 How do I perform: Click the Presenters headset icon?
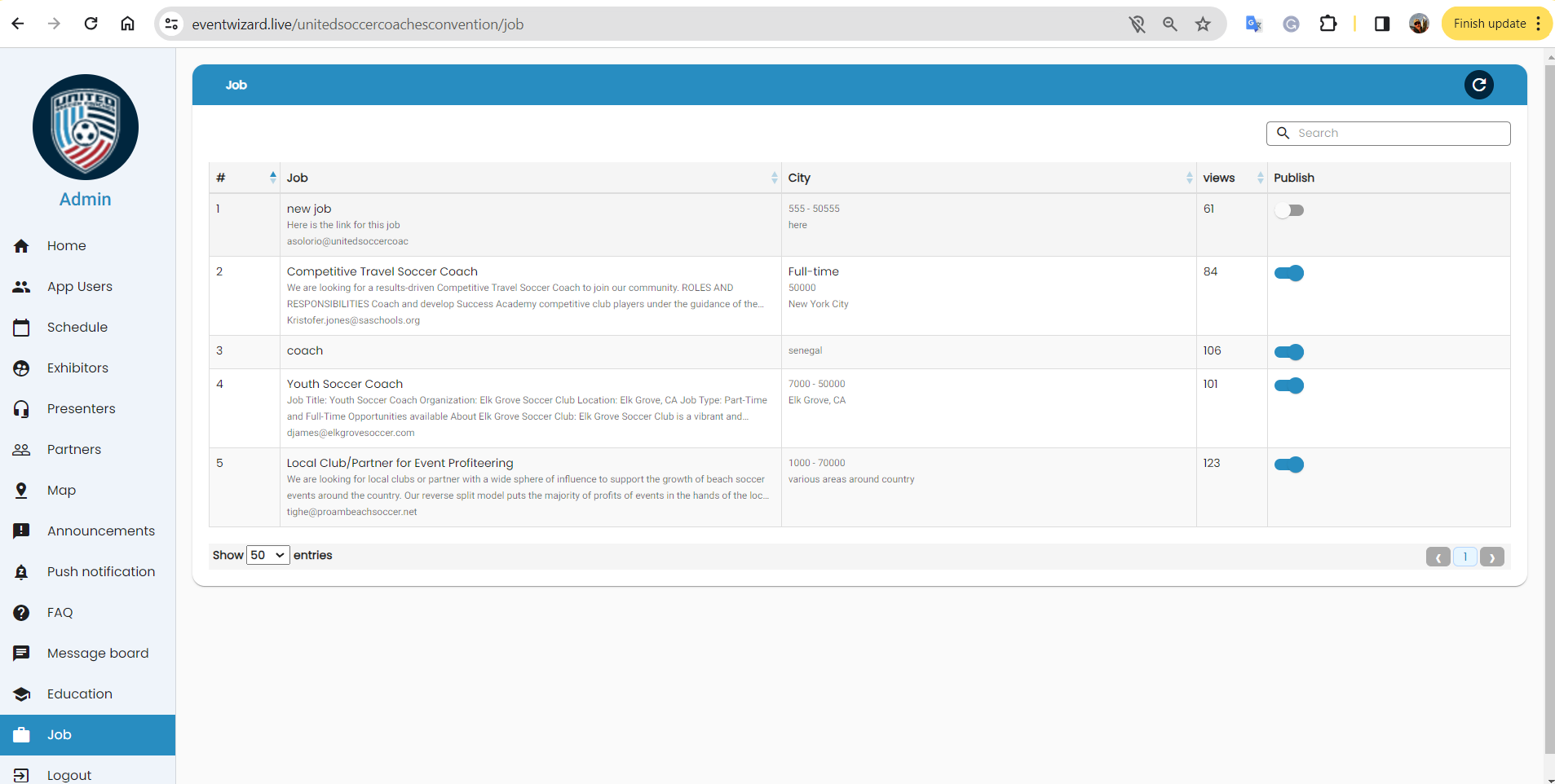pyautogui.click(x=22, y=409)
